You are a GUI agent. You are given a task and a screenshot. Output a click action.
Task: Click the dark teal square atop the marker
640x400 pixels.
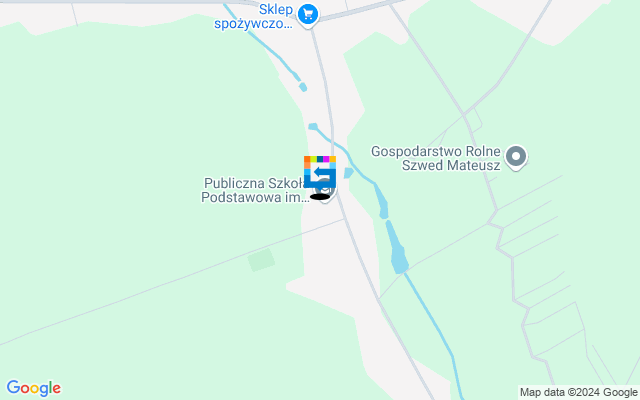320,159
